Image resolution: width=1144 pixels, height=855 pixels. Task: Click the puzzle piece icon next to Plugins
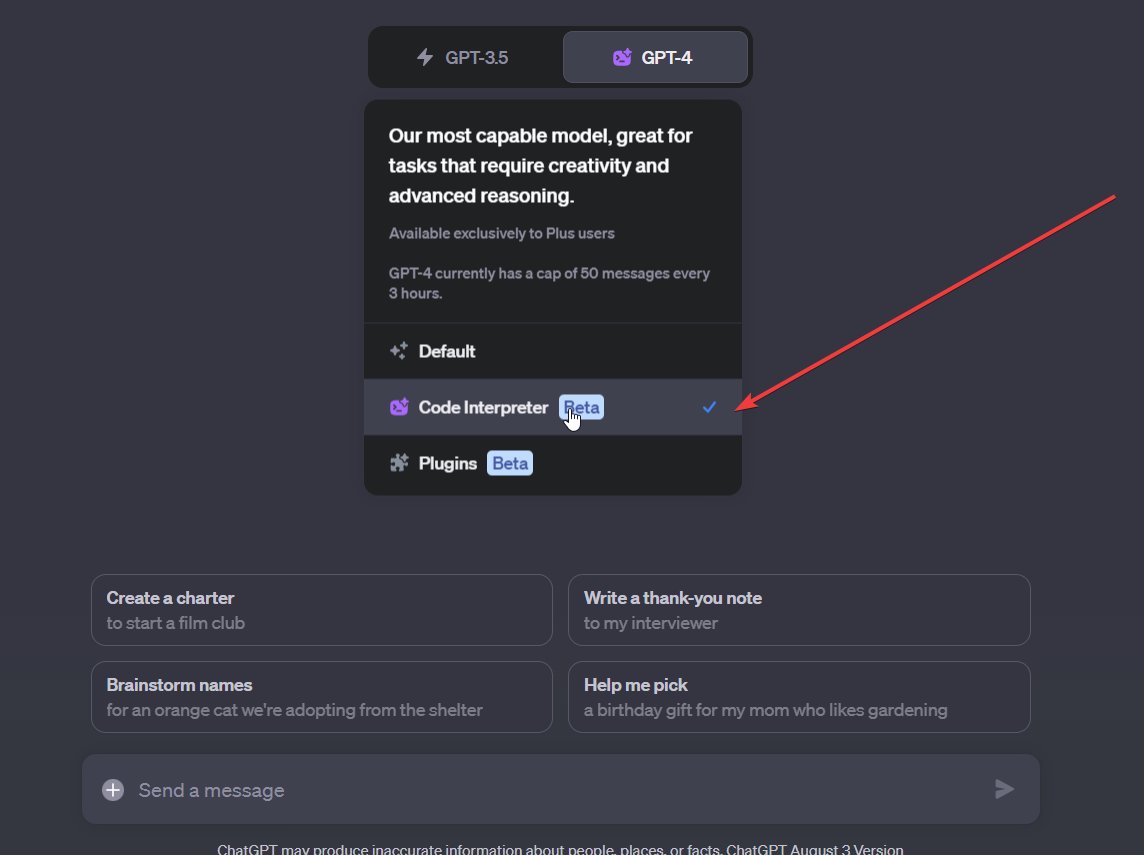(399, 463)
